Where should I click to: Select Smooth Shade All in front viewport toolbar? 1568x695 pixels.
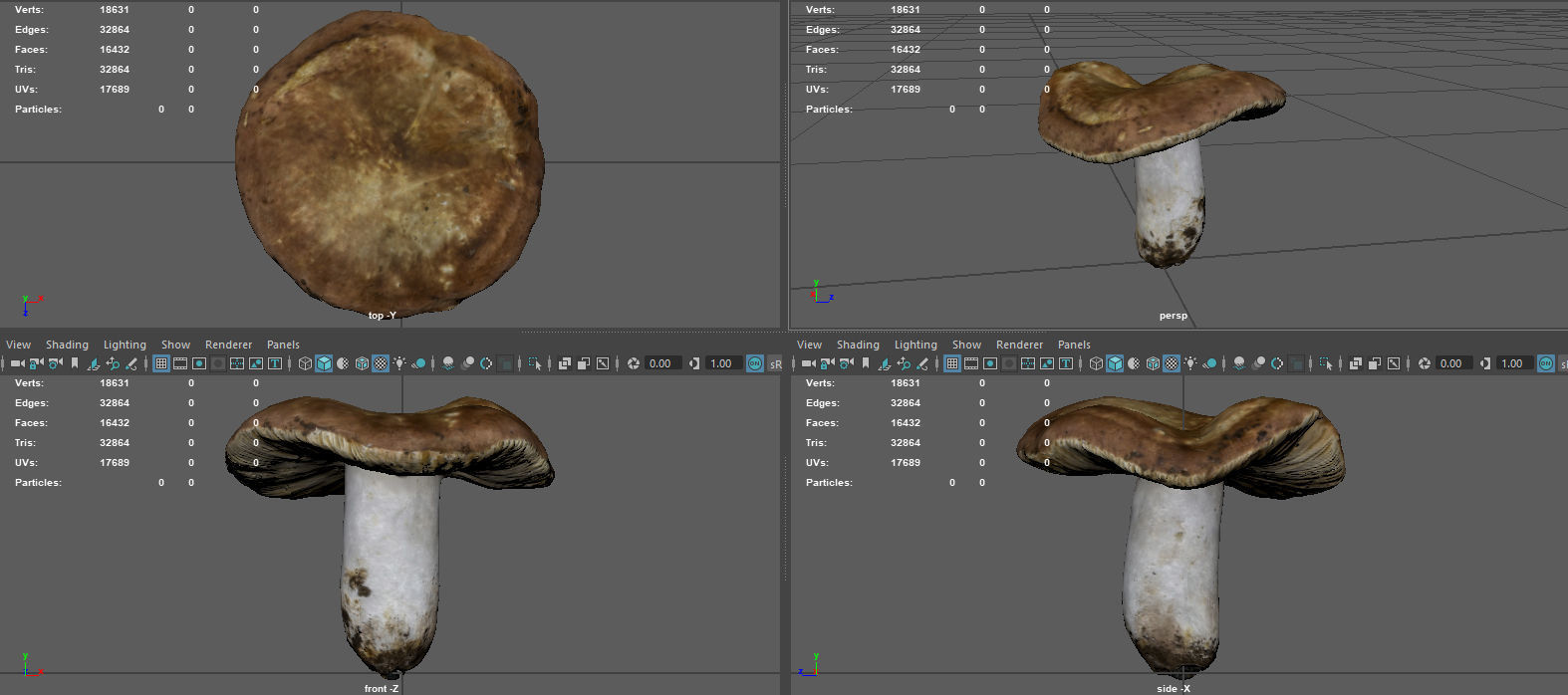click(325, 363)
